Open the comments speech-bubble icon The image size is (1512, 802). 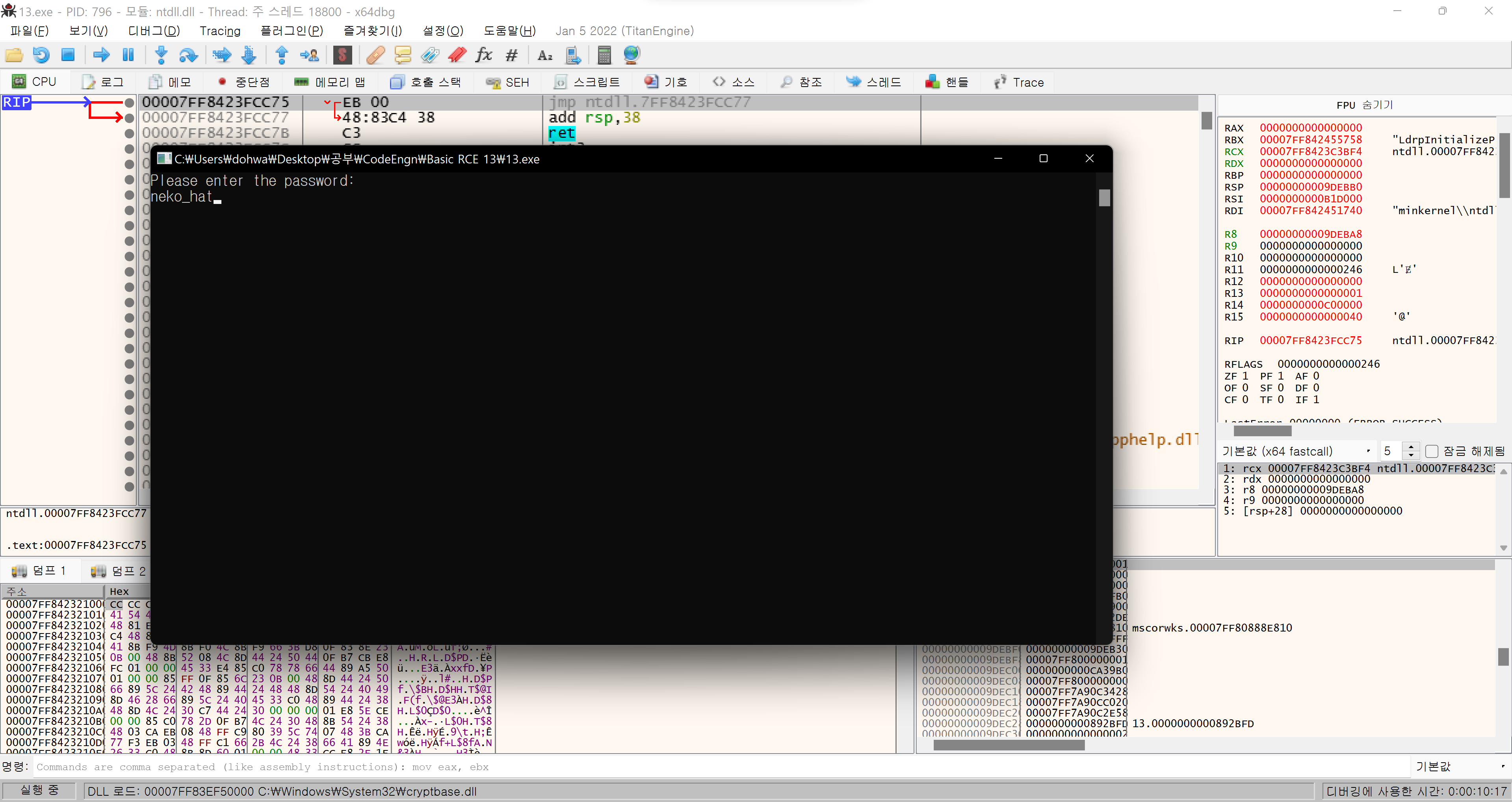(403, 55)
